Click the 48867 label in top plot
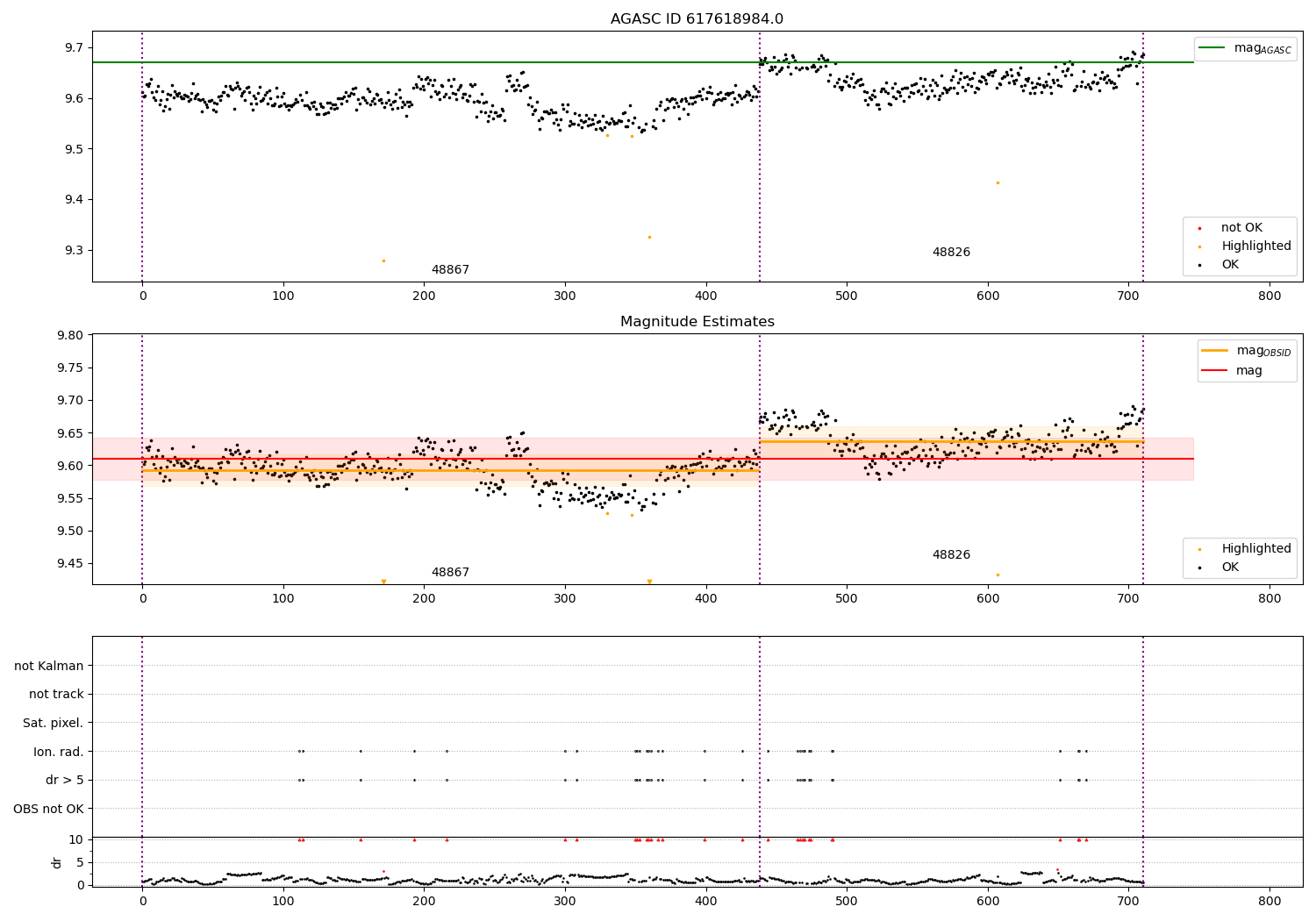The width and height of the screenshot is (1316, 921). click(x=450, y=270)
